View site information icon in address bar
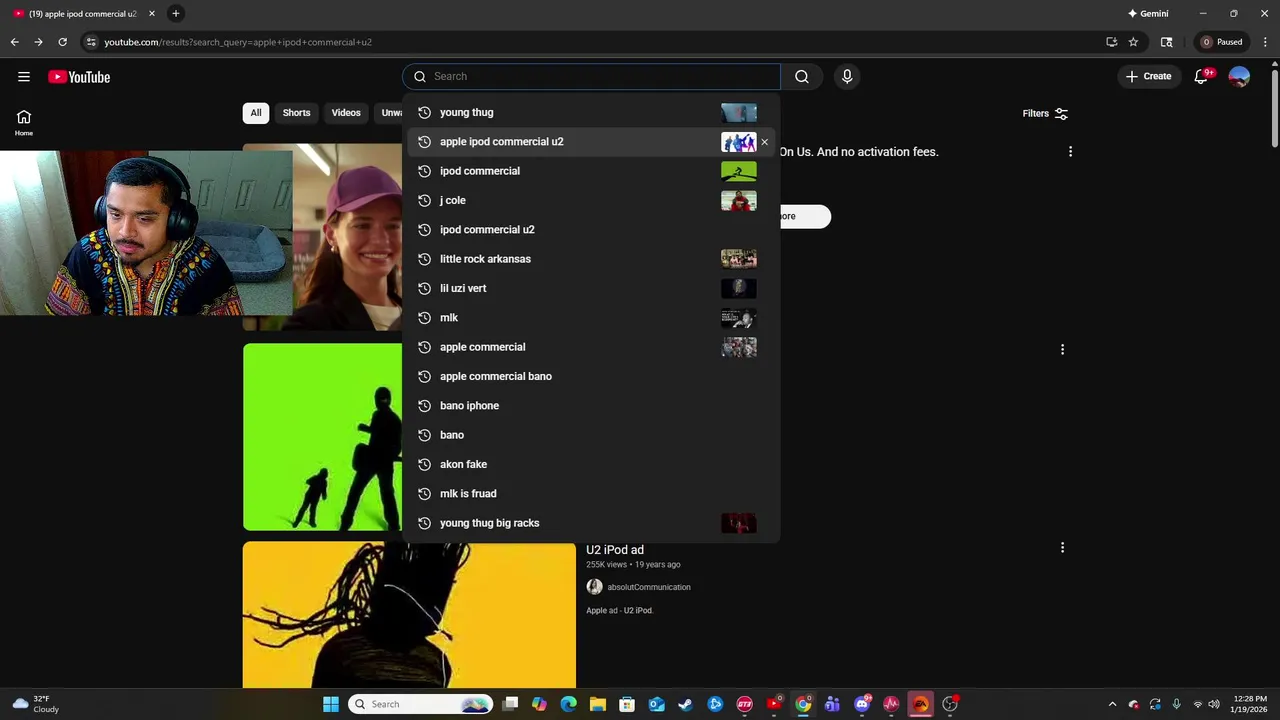Screen dimensions: 1280x720 click(x=91, y=42)
